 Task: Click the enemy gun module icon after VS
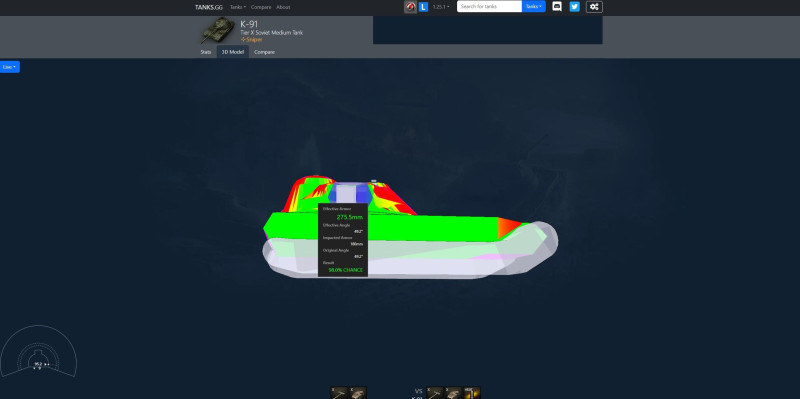(435, 393)
